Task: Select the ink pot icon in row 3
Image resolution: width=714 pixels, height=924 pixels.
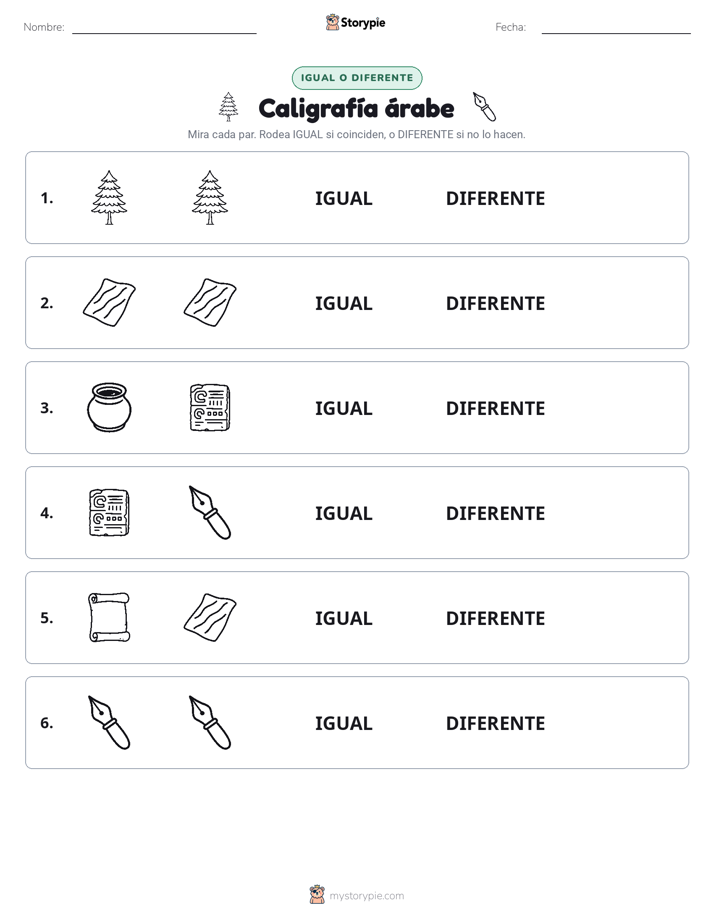Action: pyautogui.click(x=109, y=407)
